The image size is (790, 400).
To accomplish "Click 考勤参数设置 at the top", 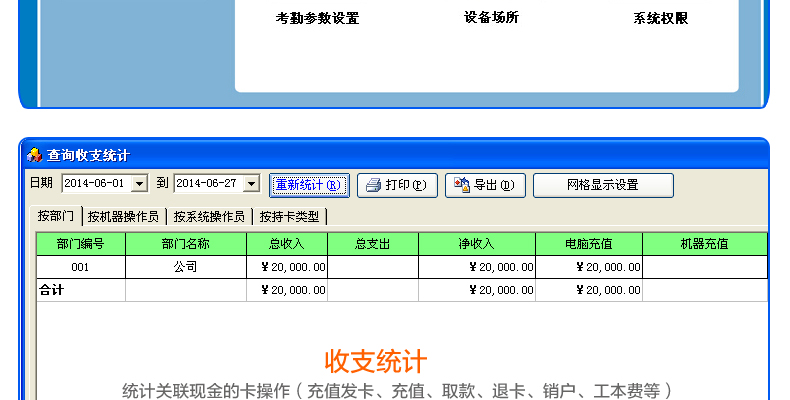I will tap(317, 18).
